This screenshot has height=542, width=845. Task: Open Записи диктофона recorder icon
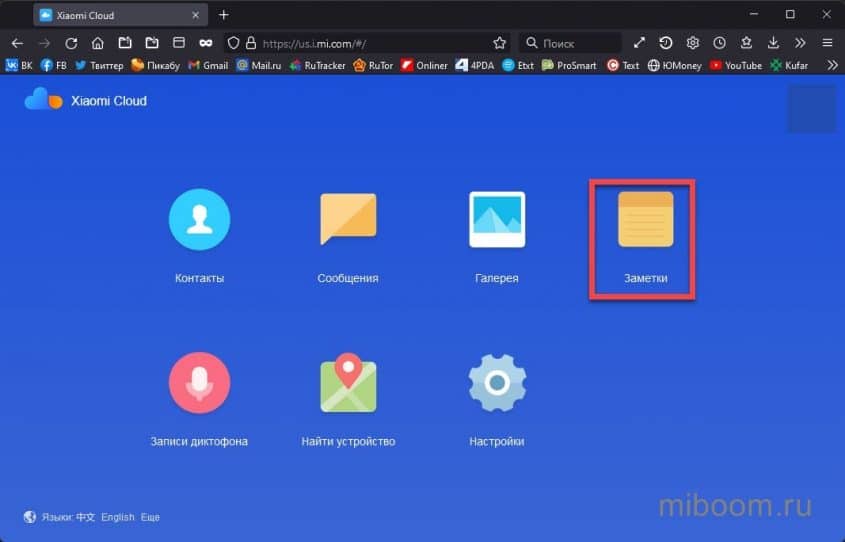pyautogui.click(x=199, y=383)
